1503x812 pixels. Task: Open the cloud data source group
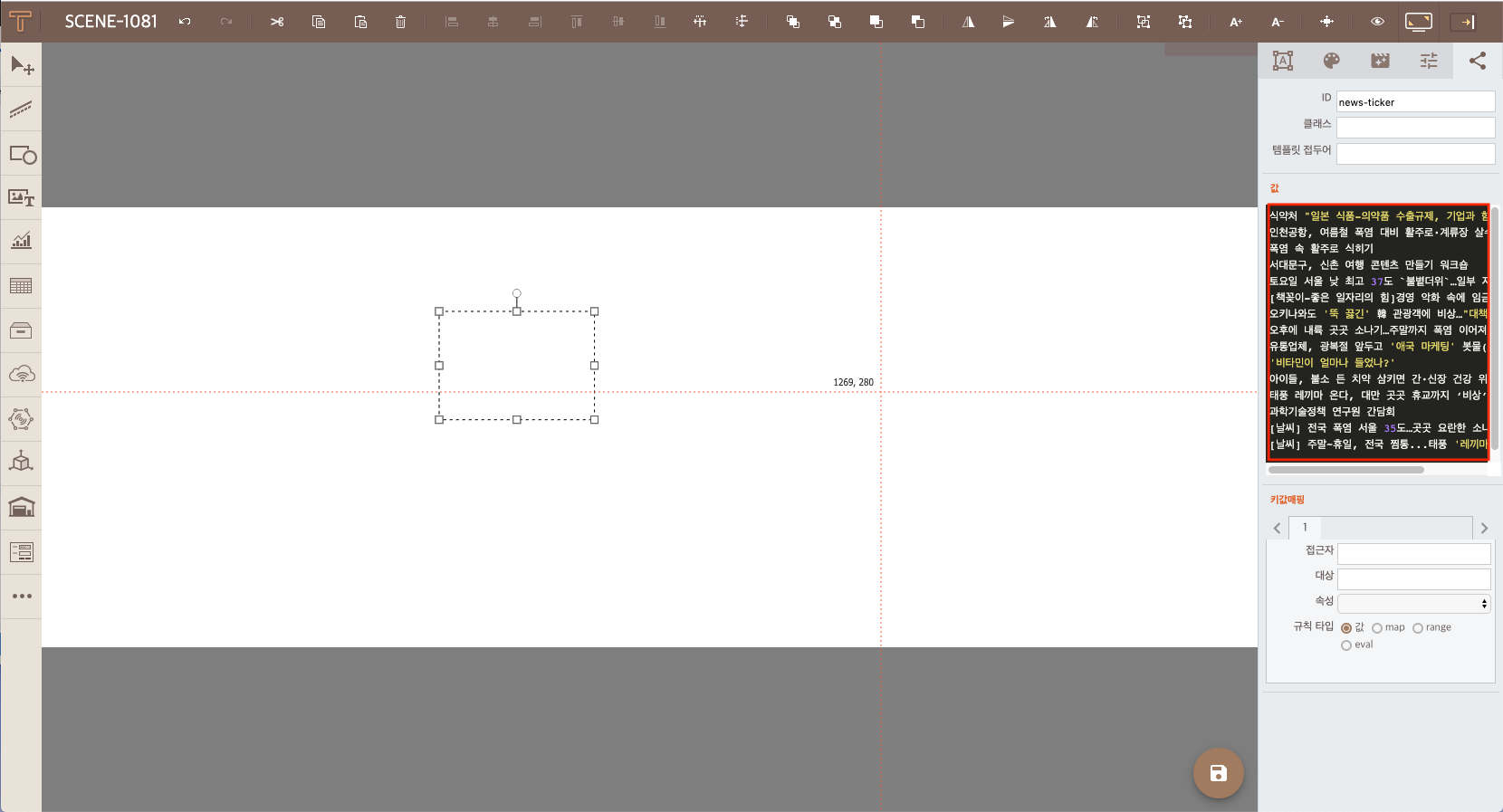(22, 374)
